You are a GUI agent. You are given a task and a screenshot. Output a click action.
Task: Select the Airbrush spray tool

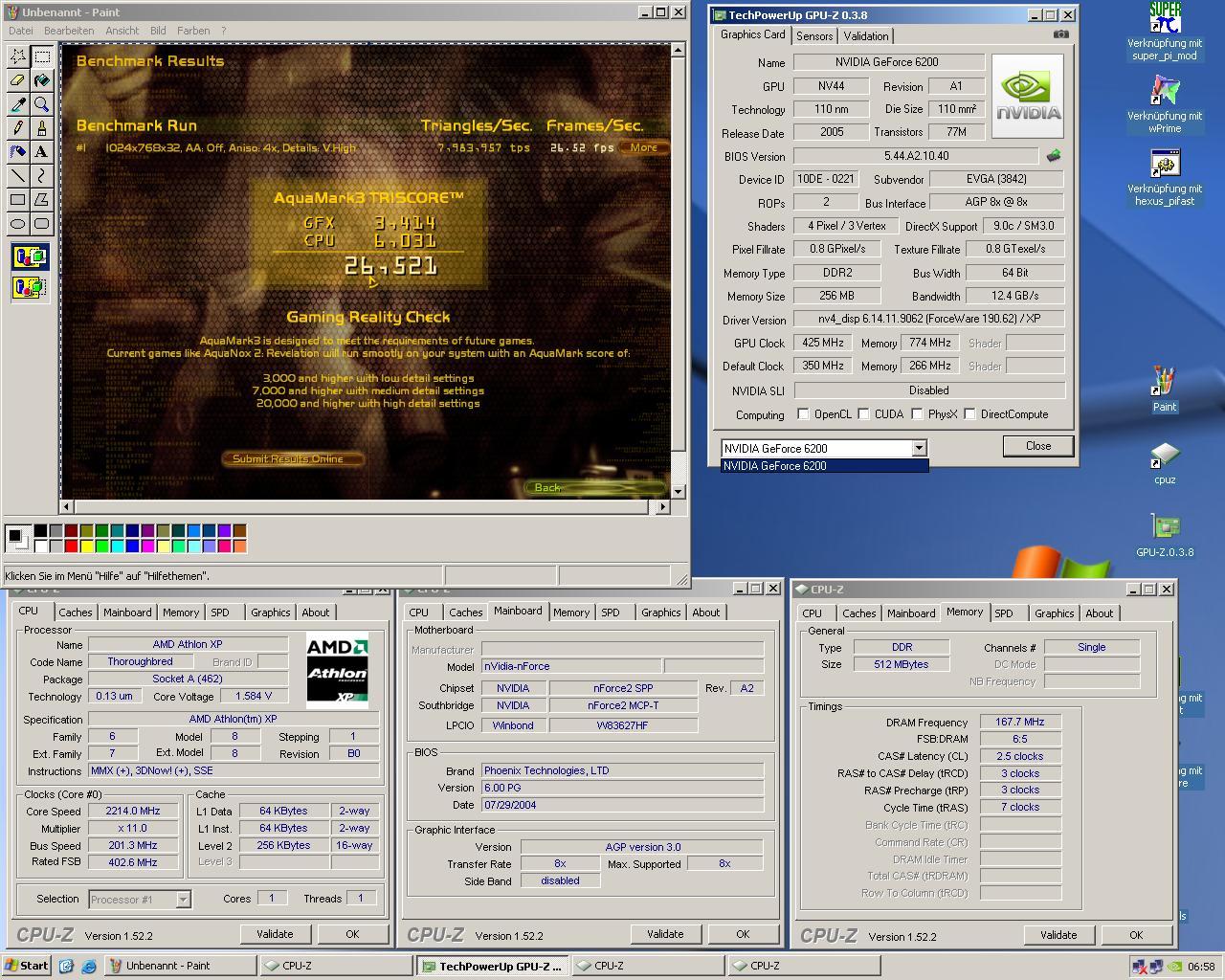tap(18, 151)
